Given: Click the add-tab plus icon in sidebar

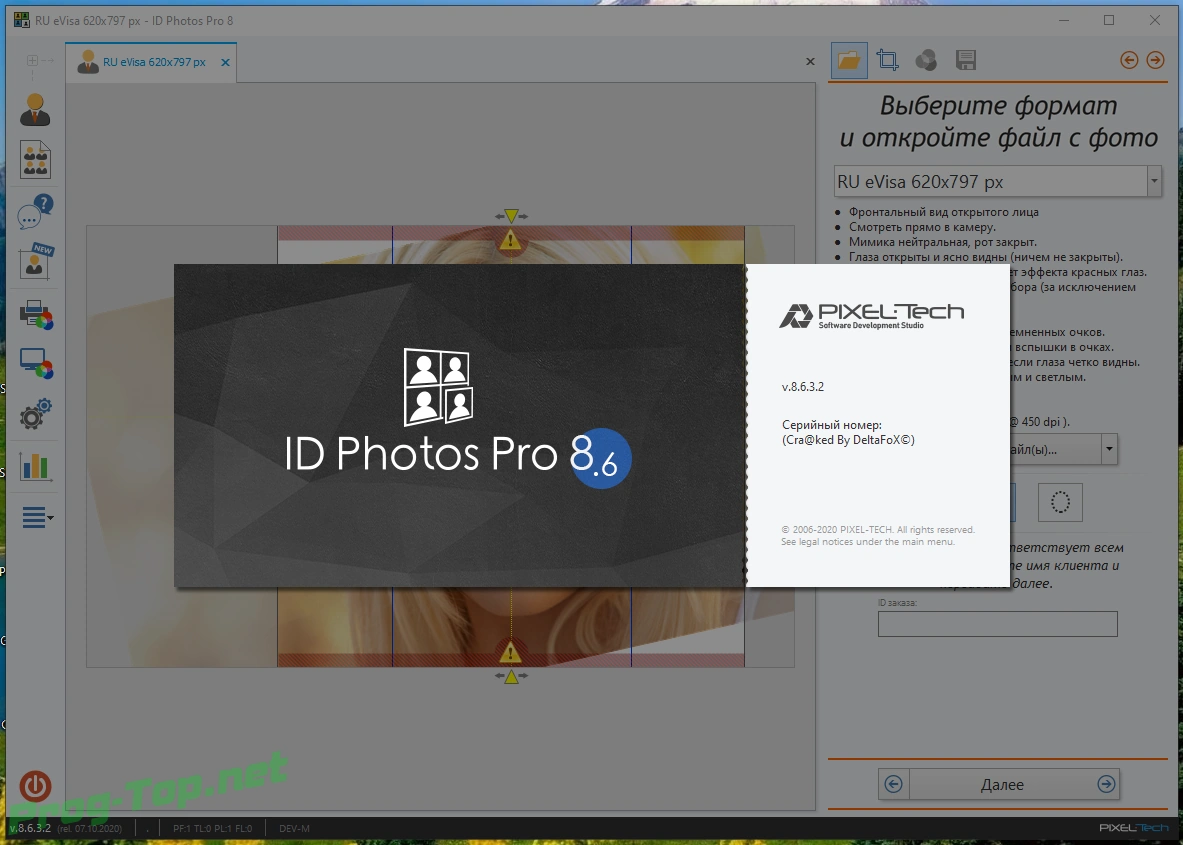Looking at the screenshot, I should point(32,60).
